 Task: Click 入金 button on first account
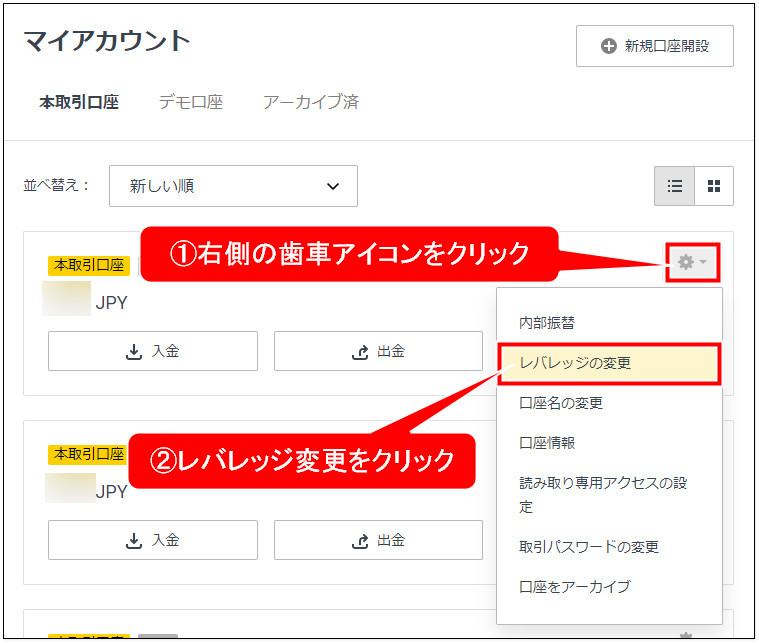[153, 351]
